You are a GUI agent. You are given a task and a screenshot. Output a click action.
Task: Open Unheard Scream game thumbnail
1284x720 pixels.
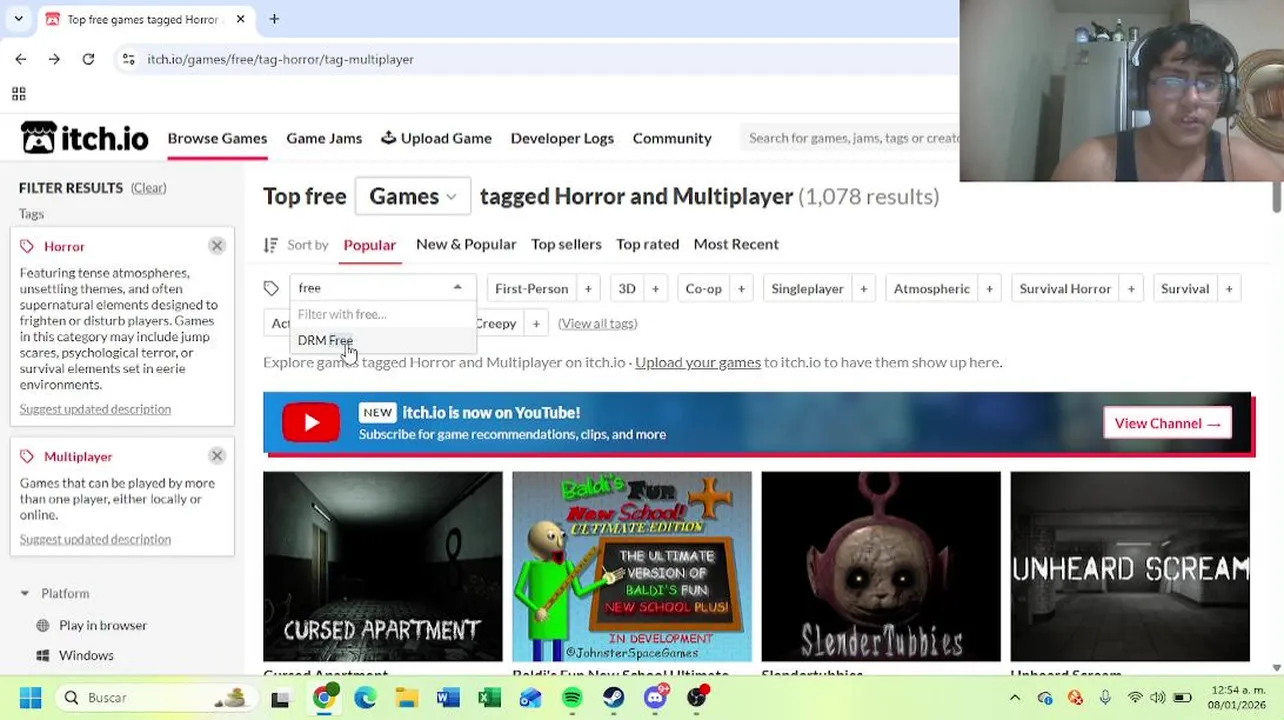(1130, 566)
